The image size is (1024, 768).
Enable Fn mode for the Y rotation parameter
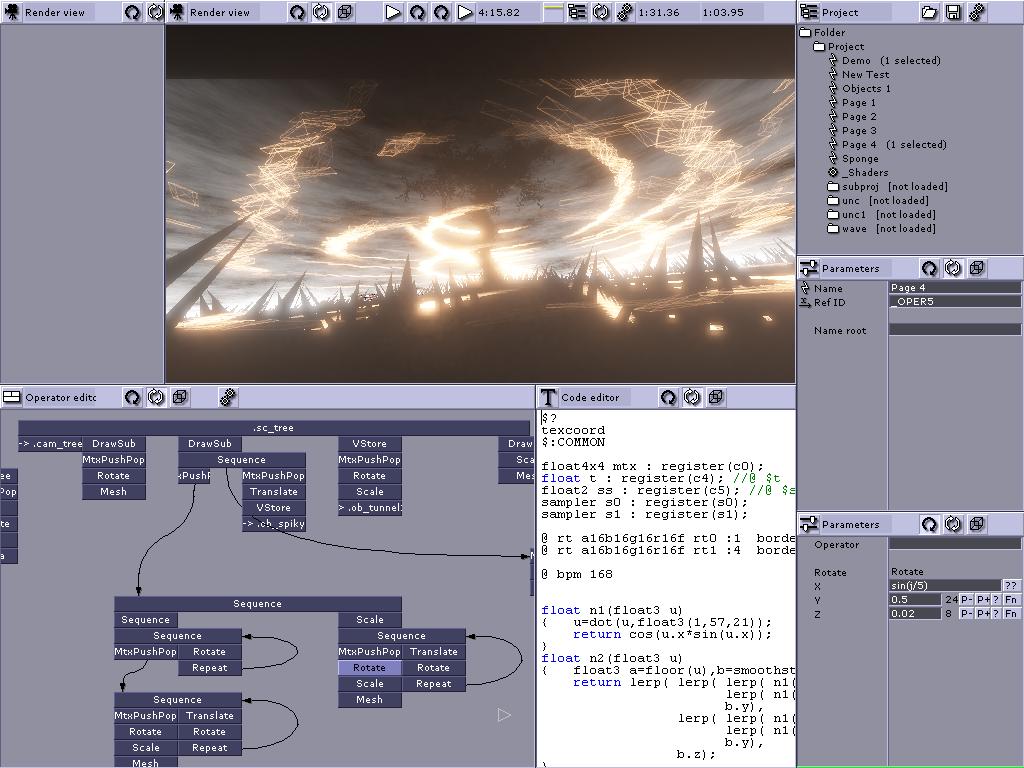tap(1013, 599)
